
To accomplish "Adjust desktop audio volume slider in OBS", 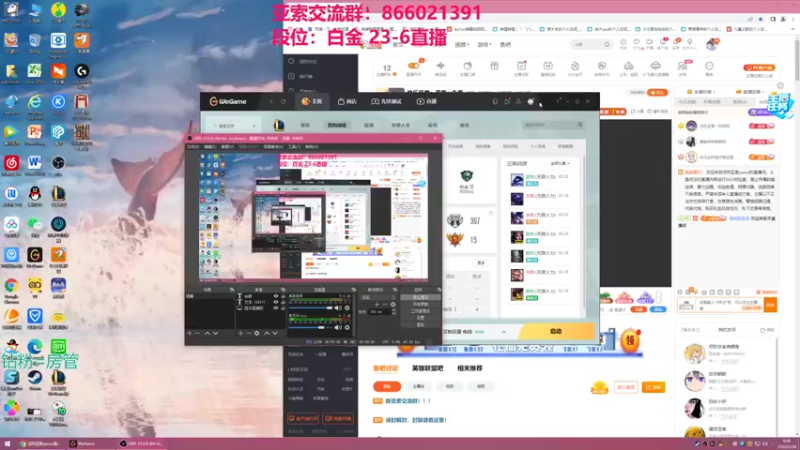I will (311, 308).
